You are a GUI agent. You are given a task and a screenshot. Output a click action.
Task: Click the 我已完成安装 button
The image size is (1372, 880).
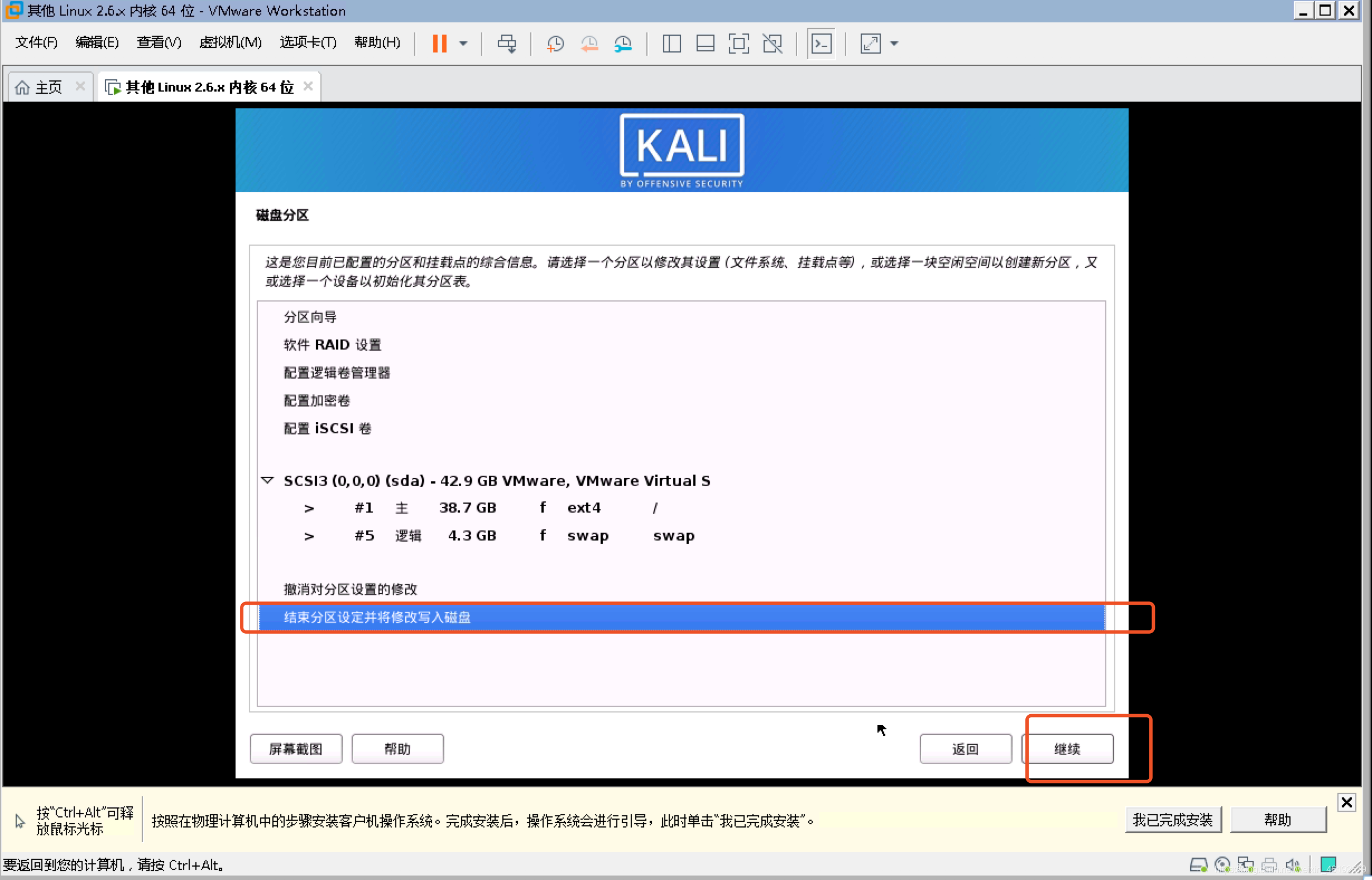click(x=1173, y=820)
